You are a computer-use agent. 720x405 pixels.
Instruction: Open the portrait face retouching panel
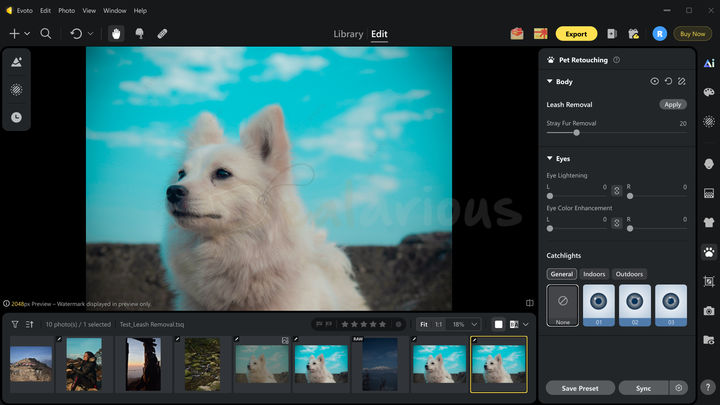coord(709,164)
